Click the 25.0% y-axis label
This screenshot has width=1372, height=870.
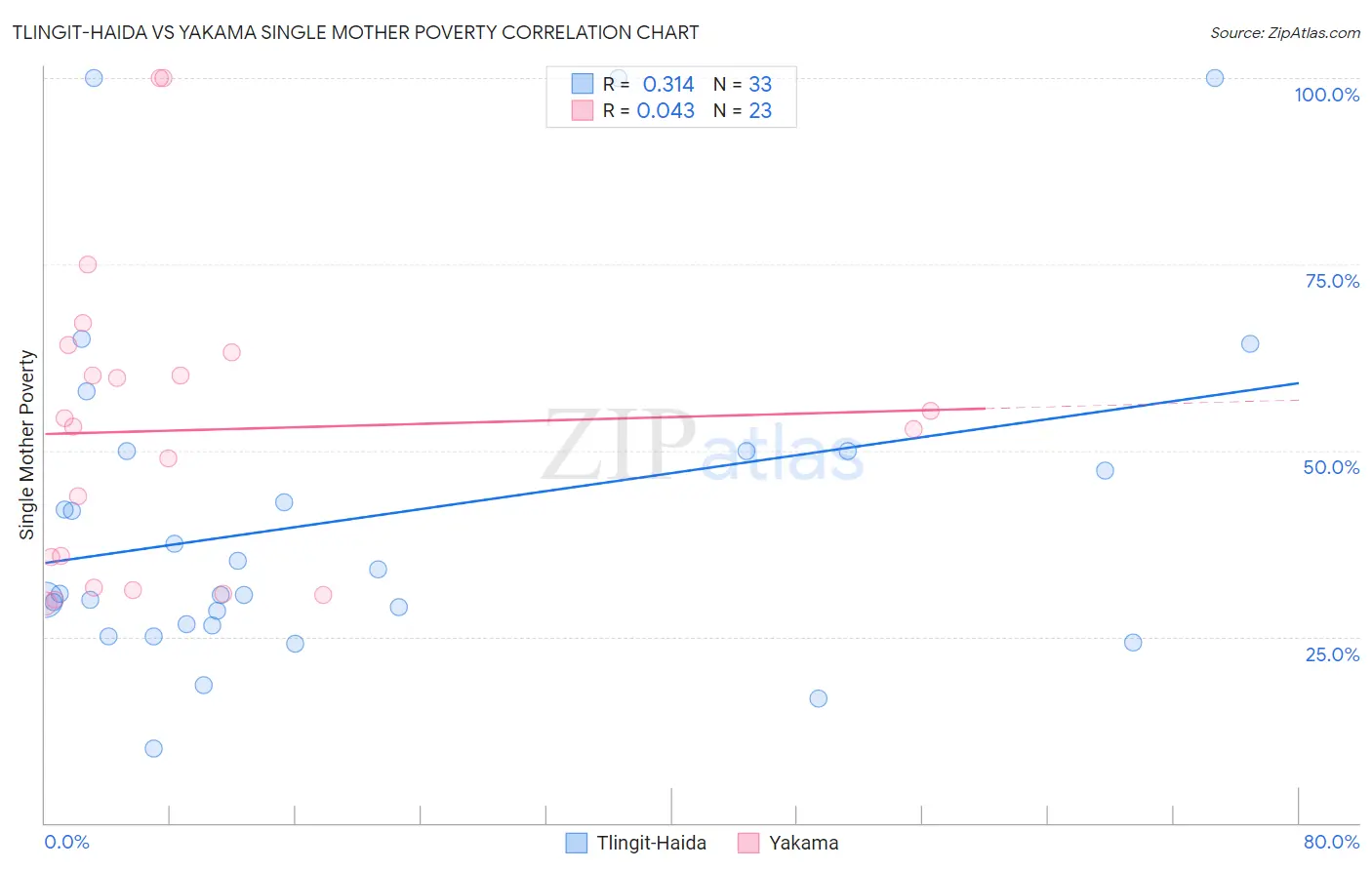pos(1332,654)
